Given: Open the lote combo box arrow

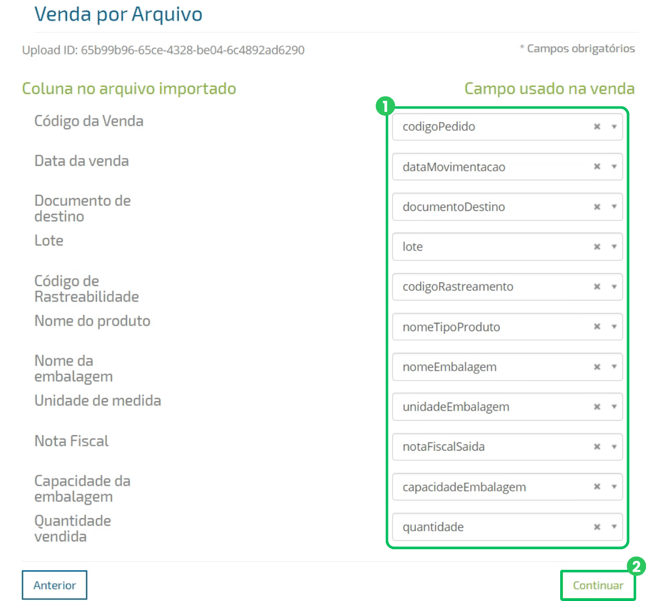Looking at the screenshot, I should [x=614, y=247].
